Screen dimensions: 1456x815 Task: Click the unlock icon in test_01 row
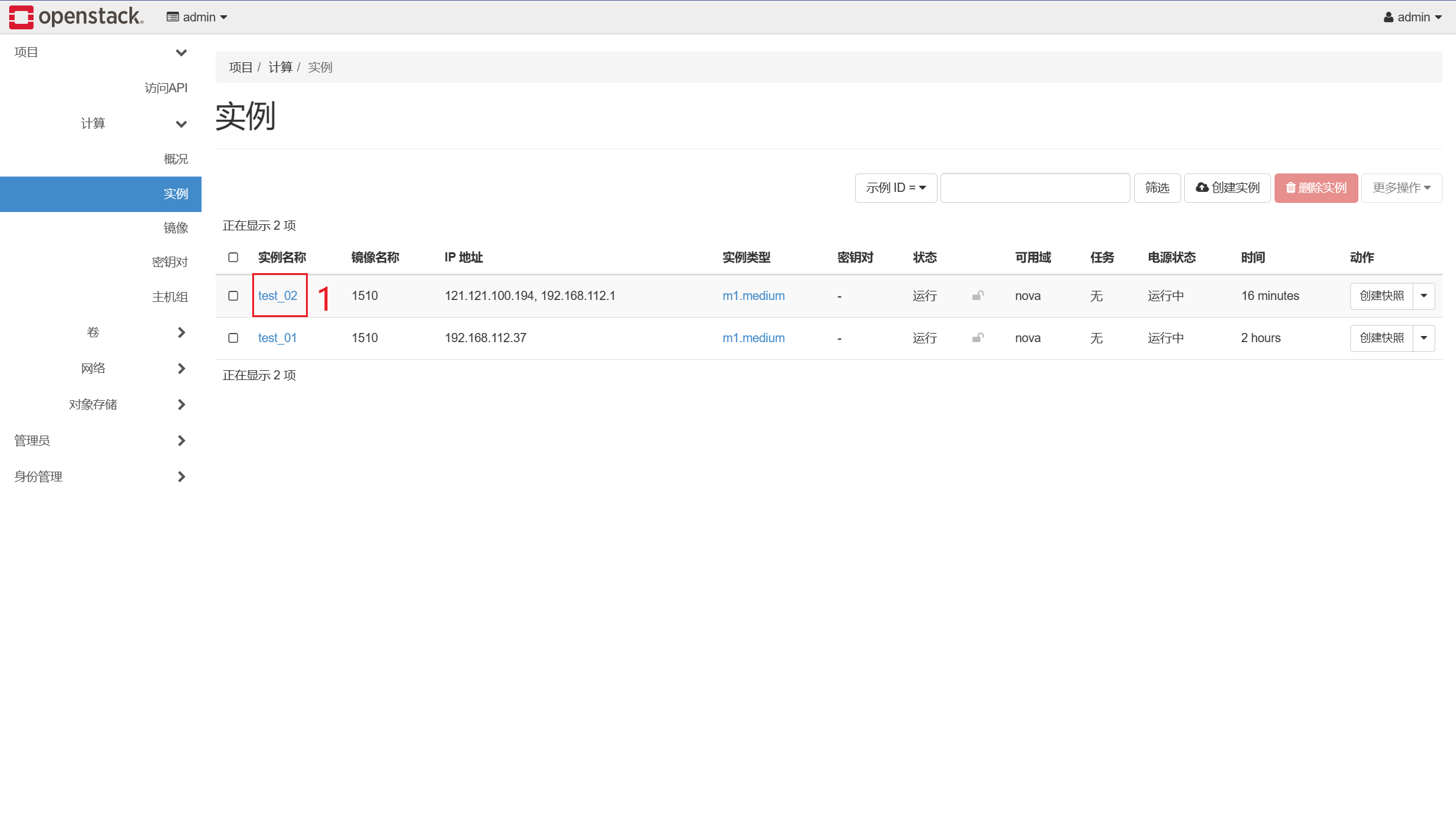(x=978, y=338)
